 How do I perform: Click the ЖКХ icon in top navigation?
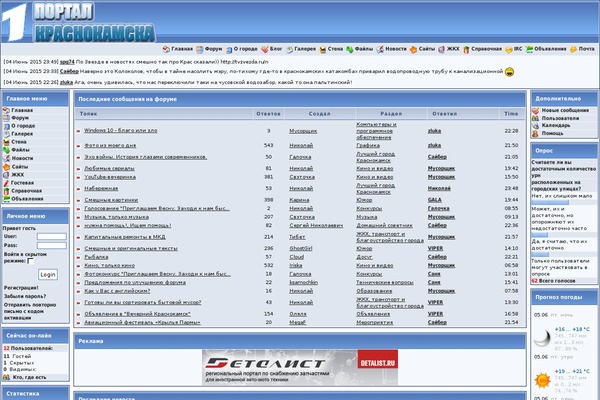pyautogui.click(x=442, y=49)
